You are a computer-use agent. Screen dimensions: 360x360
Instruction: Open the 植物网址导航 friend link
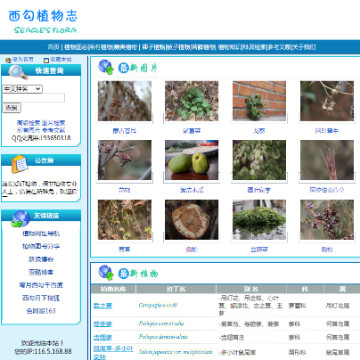click(41, 234)
